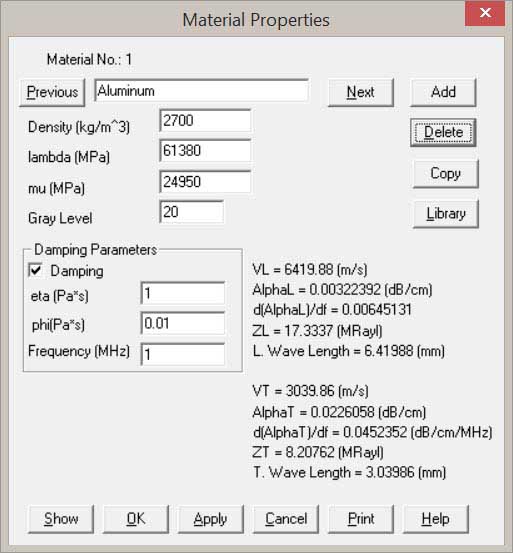The image size is (513, 553).
Task: Select the Density input field
Action: 205,121
